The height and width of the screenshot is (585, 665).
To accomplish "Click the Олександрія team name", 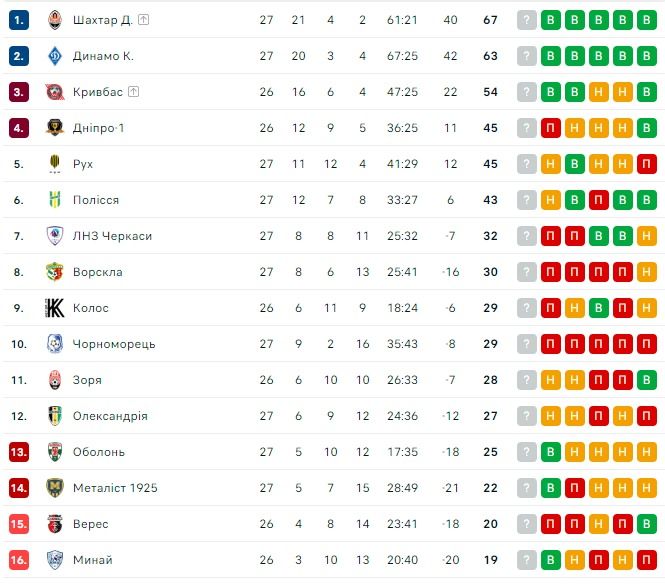I will (110, 416).
